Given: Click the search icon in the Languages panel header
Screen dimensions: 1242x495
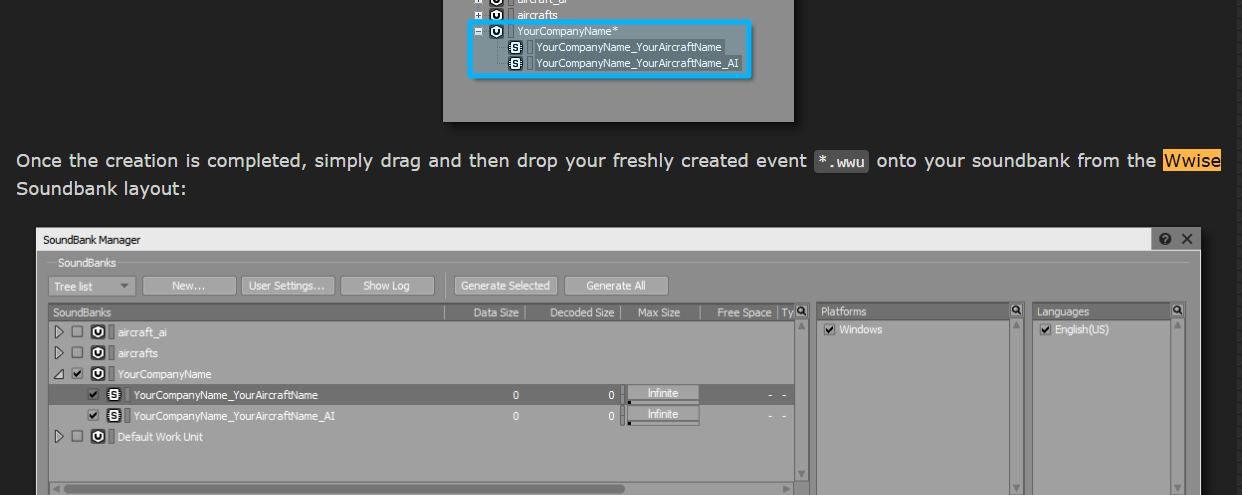Looking at the screenshot, I should (x=1177, y=311).
